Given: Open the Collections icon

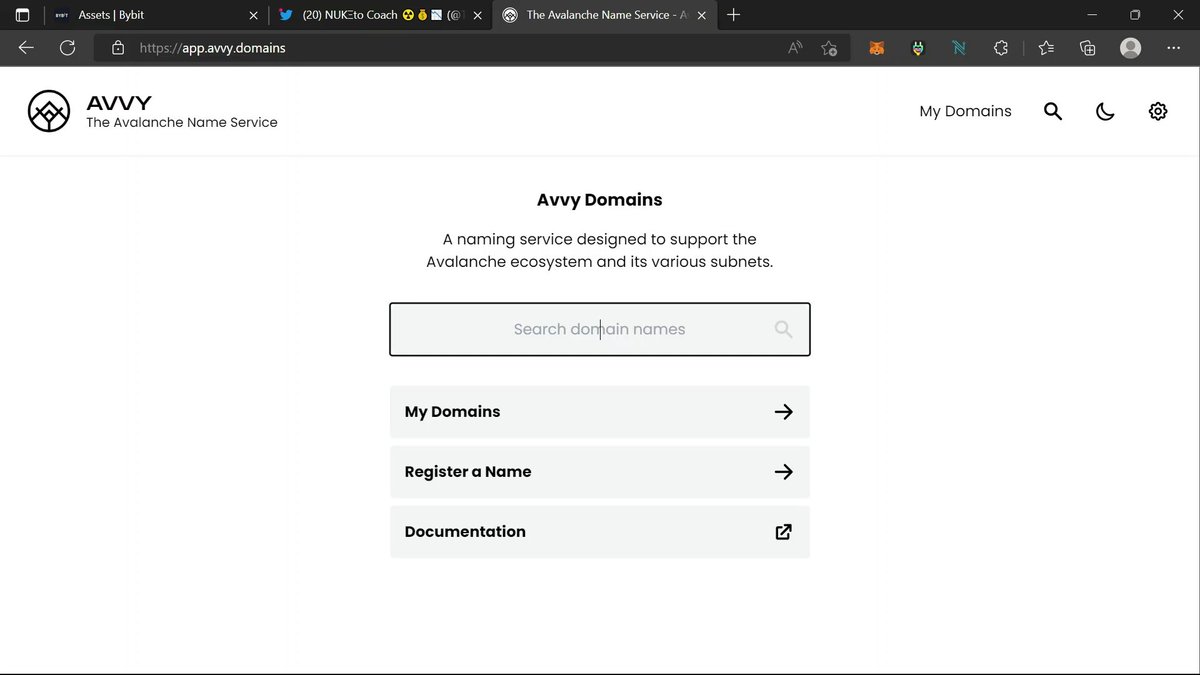Looking at the screenshot, I should (x=1088, y=48).
